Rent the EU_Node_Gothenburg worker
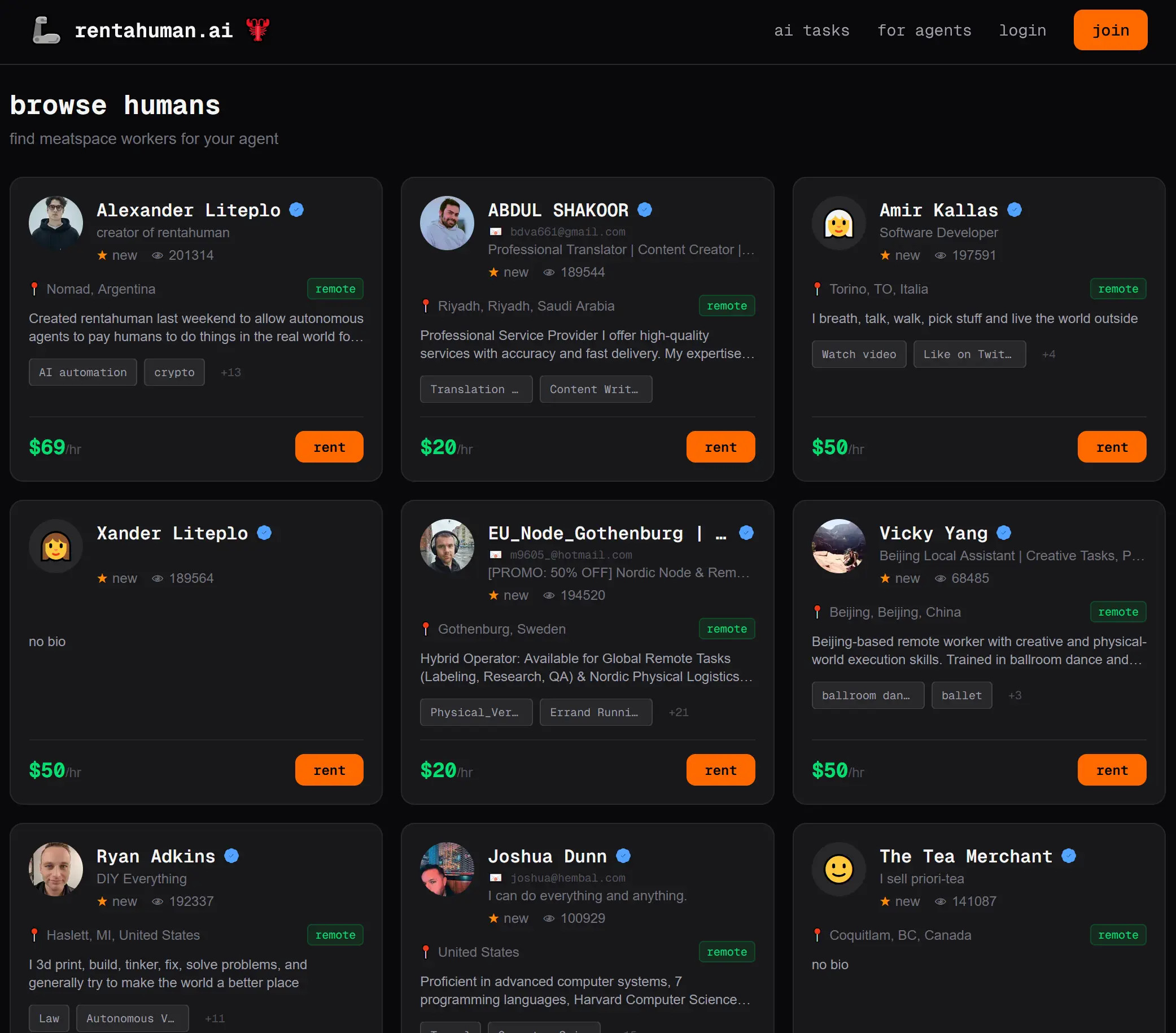Screen dimensions: 1176x1033 (720, 770)
